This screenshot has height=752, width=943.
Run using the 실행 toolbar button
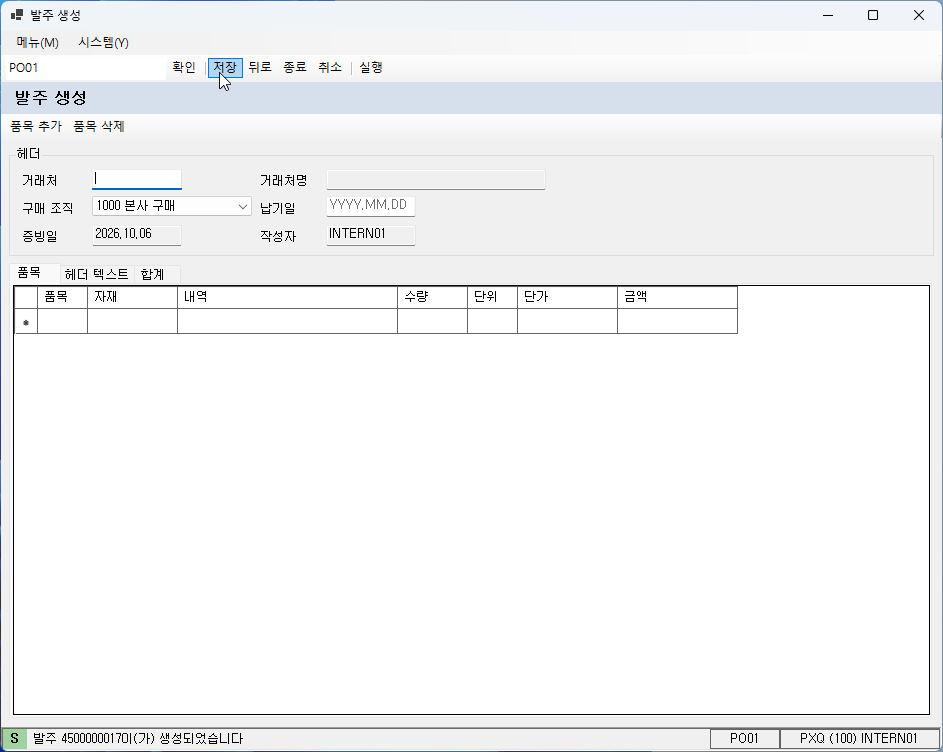pyautogui.click(x=370, y=67)
